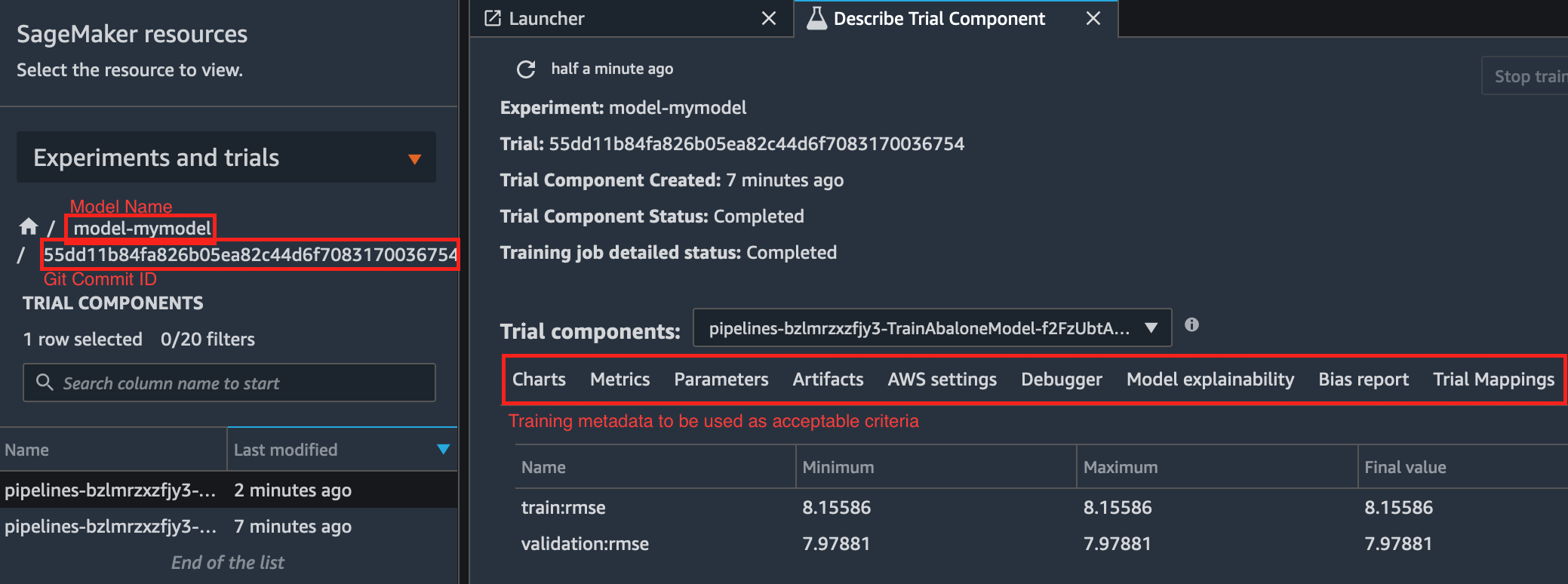1568x584 pixels.
Task: Select the pipeline row modified 7 minutes ago
Action: (x=229, y=526)
